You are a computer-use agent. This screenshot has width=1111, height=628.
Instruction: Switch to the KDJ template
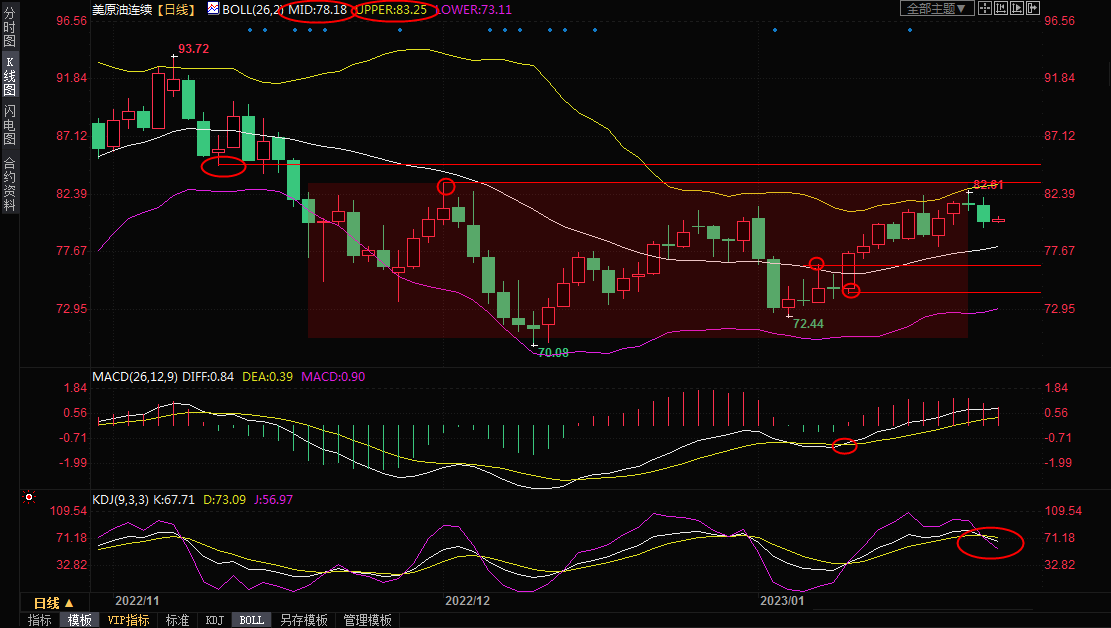pos(214,620)
